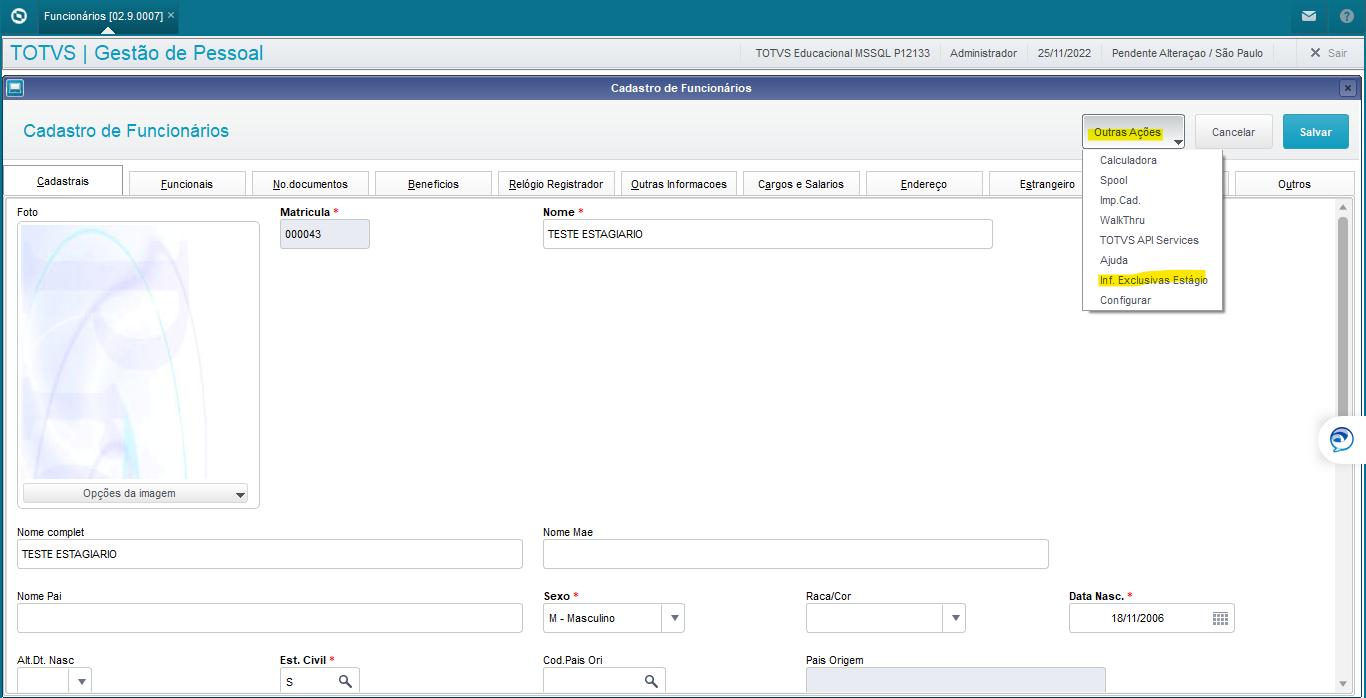Viewport: 1366px width, 698px height.
Task: Switch to the Outros tab
Action: tap(1294, 184)
